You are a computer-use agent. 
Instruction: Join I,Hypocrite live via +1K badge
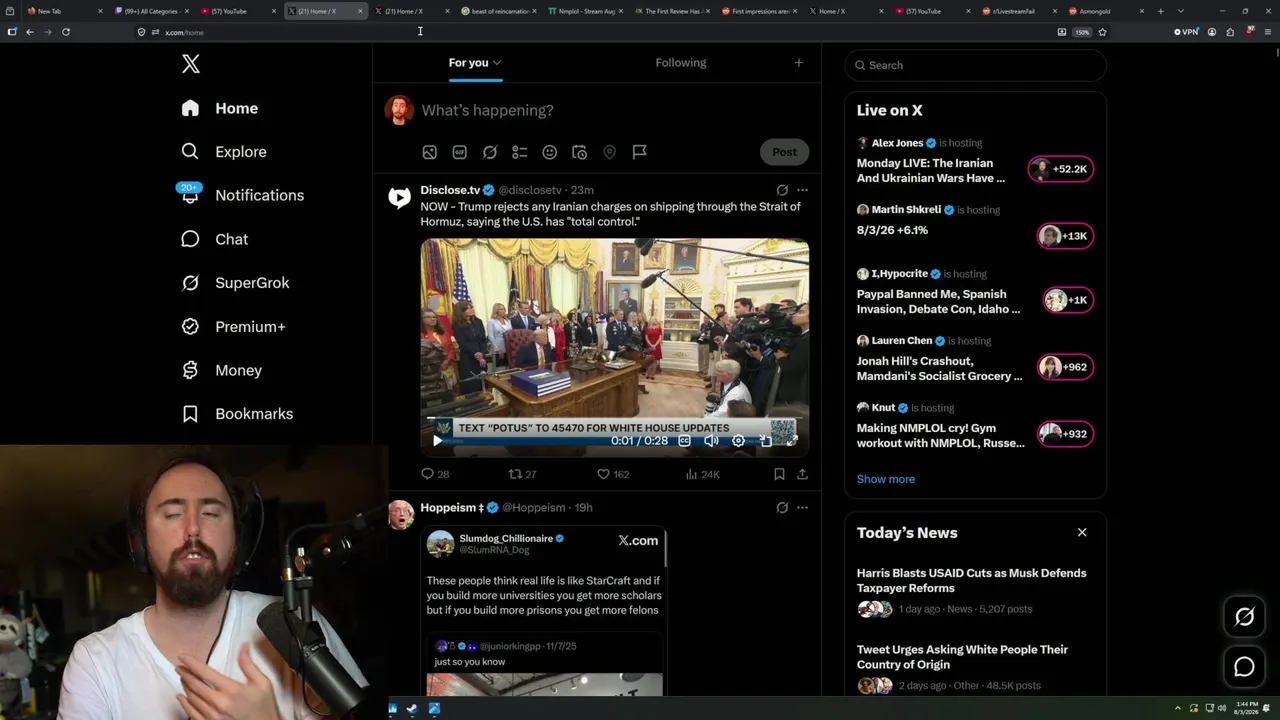[x=1068, y=300]
